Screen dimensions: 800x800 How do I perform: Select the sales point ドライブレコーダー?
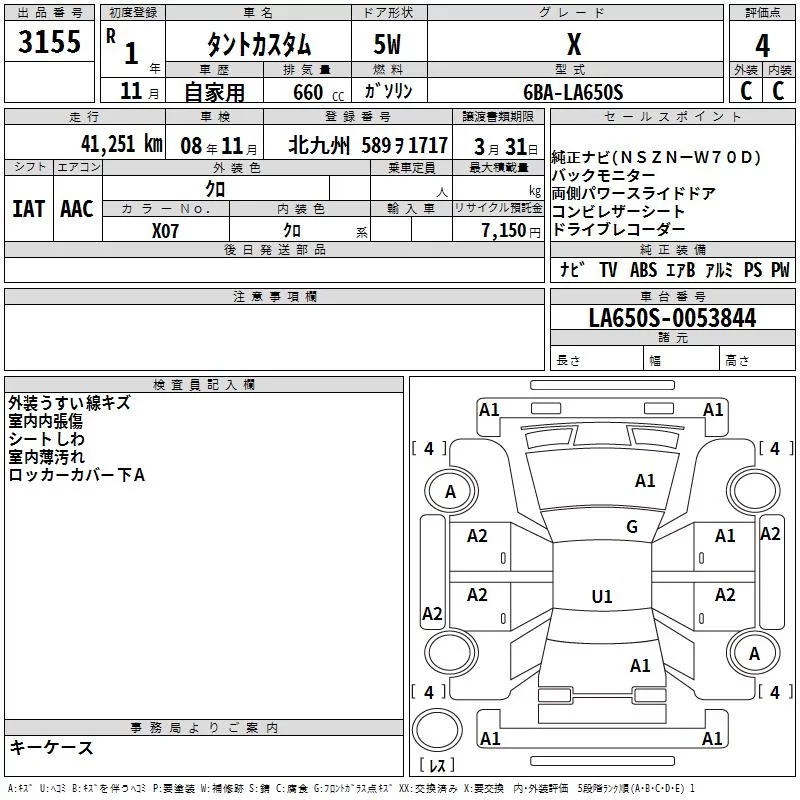click(618, 229)
